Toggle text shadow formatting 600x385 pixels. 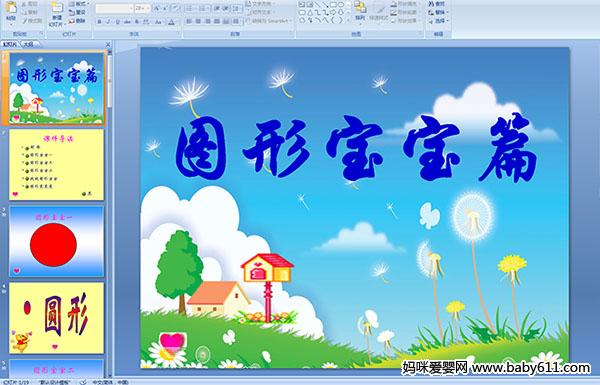[137, 22]
